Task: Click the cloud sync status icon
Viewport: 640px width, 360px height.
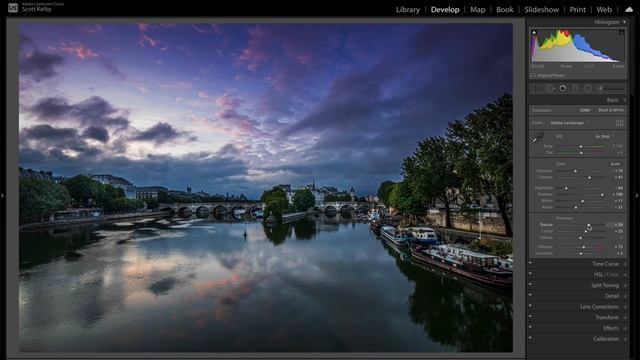Action: pyautogui.click(x=629, y=9)
